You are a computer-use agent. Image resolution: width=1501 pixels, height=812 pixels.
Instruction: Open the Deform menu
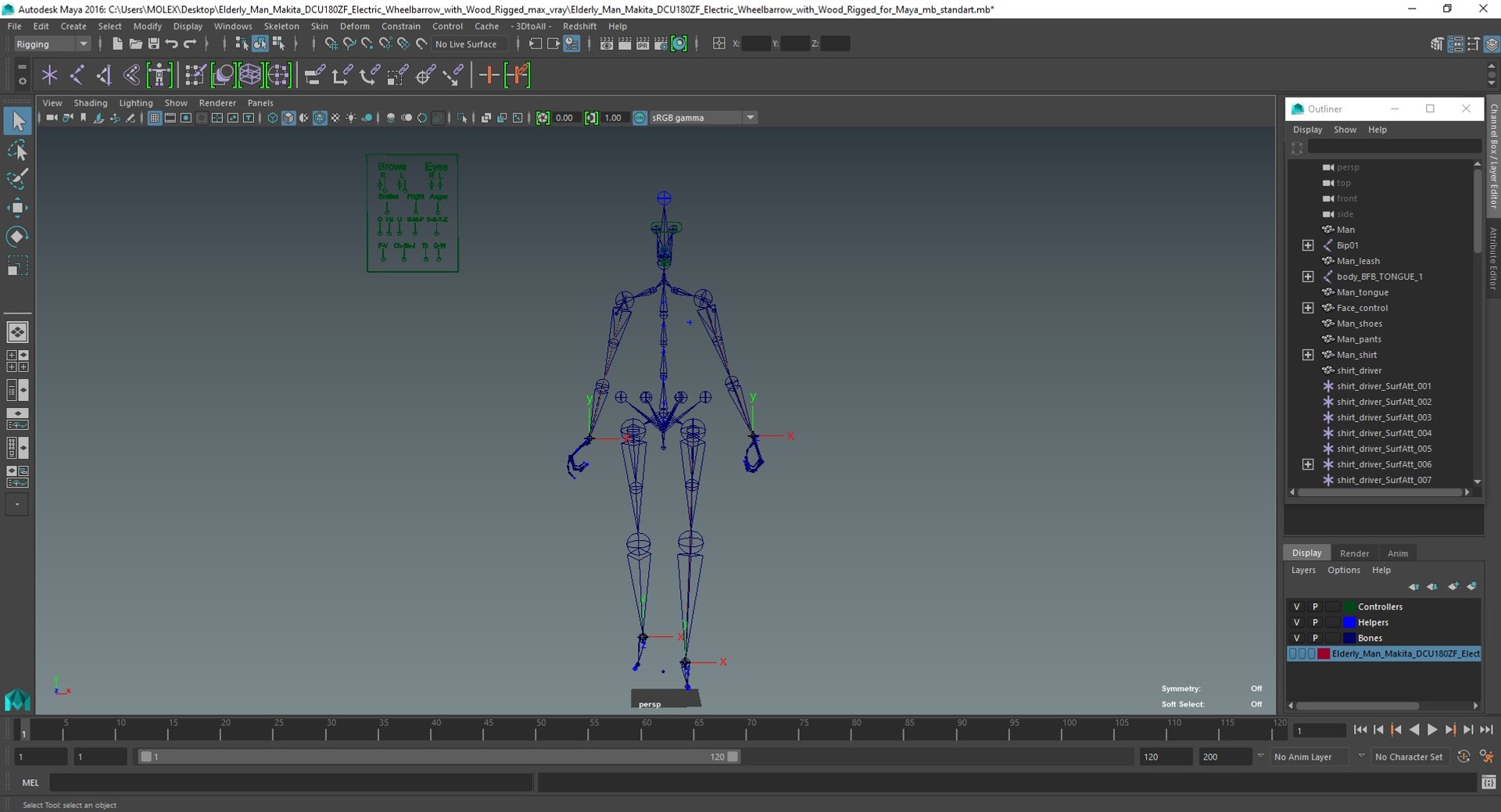click(x=354, y=26)
